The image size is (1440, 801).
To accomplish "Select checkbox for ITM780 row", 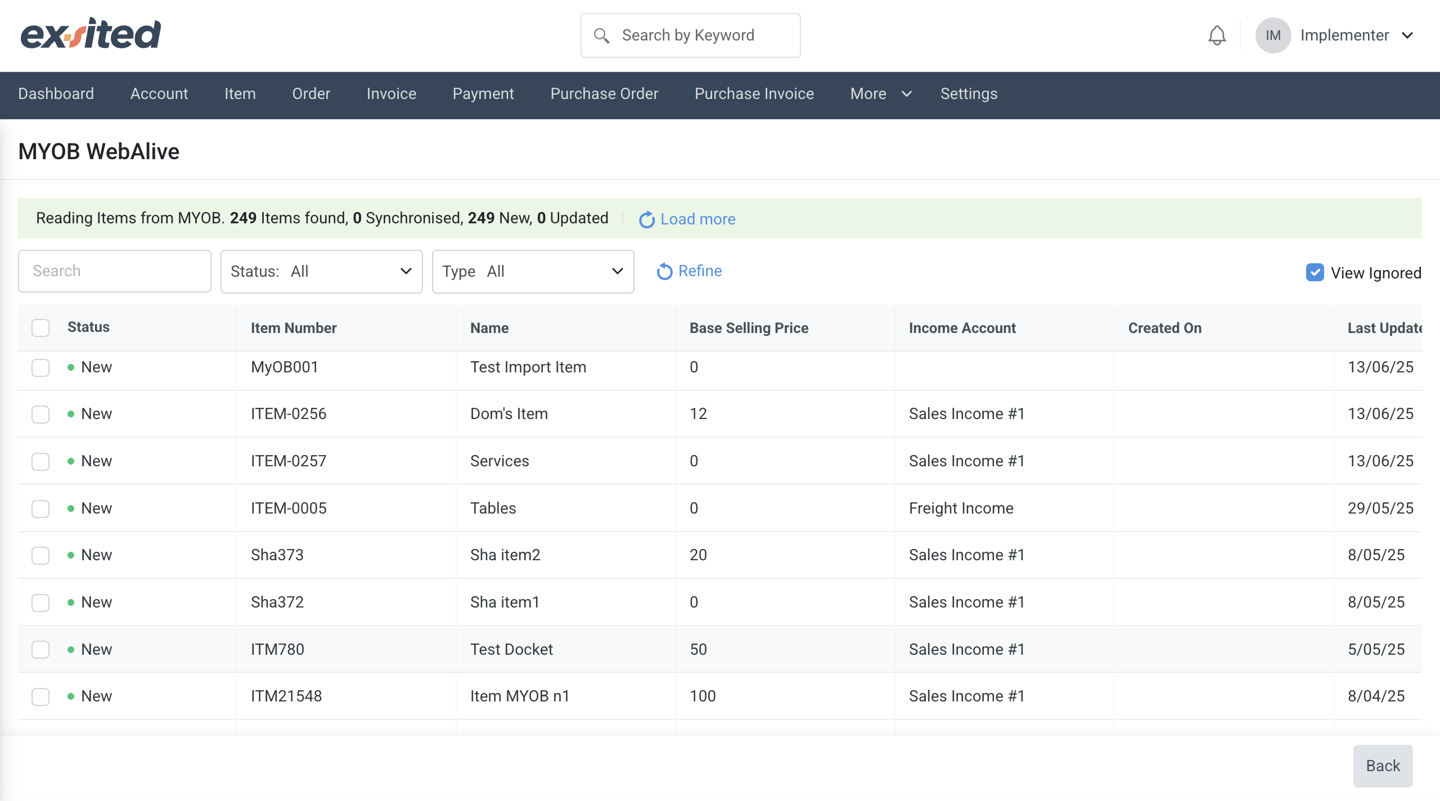I will point(40,650).
